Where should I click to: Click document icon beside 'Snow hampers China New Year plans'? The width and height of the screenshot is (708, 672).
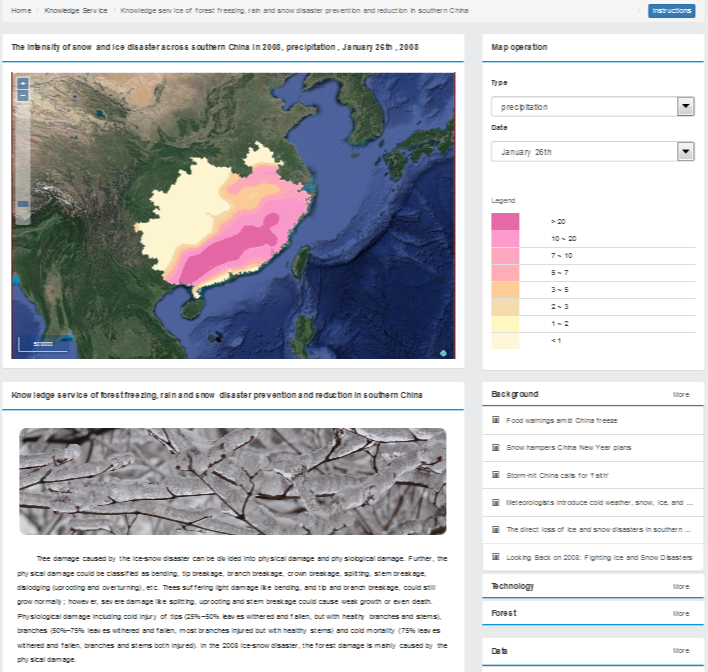(495, 448)
